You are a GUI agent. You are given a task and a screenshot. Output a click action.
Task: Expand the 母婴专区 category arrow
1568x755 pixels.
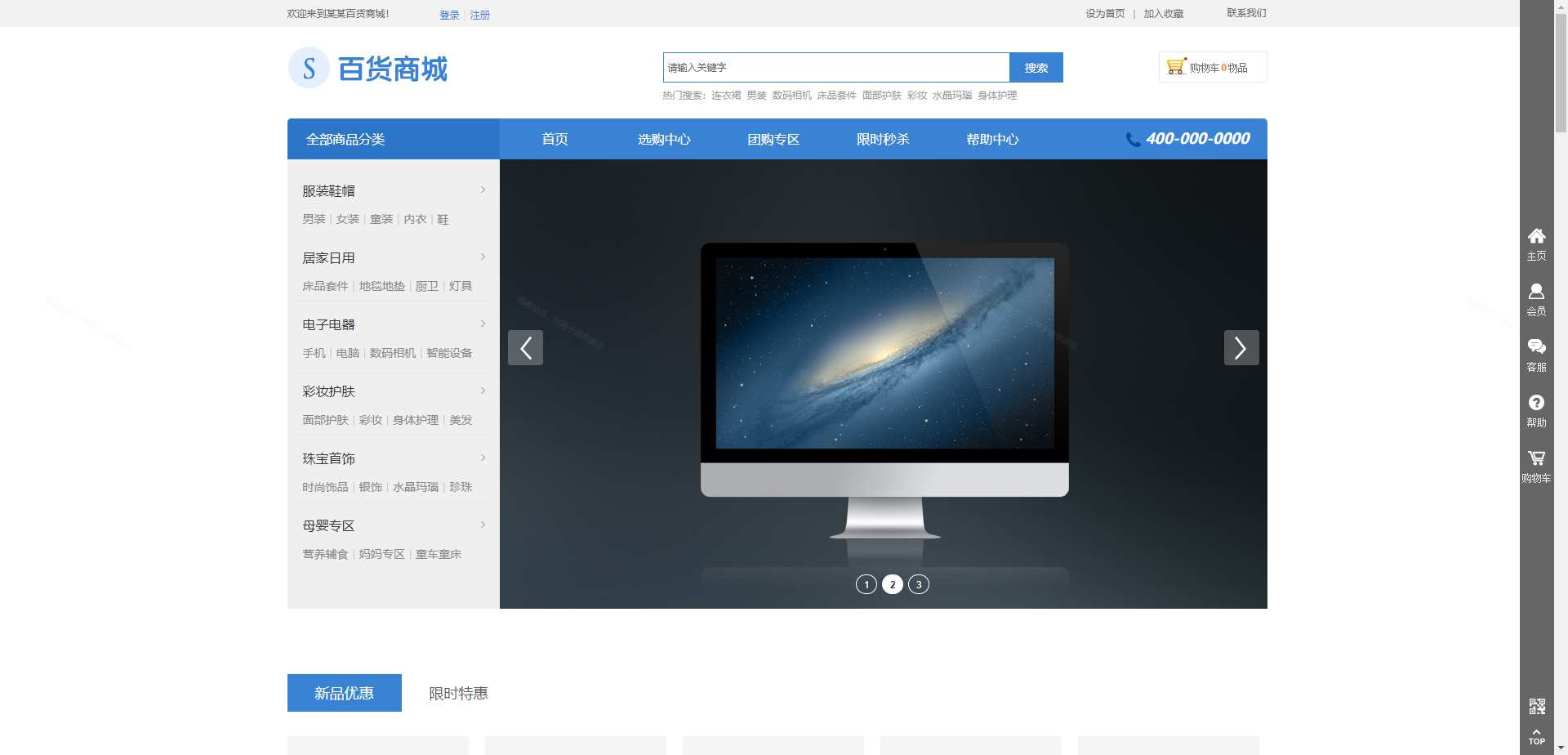click(483, 525)
